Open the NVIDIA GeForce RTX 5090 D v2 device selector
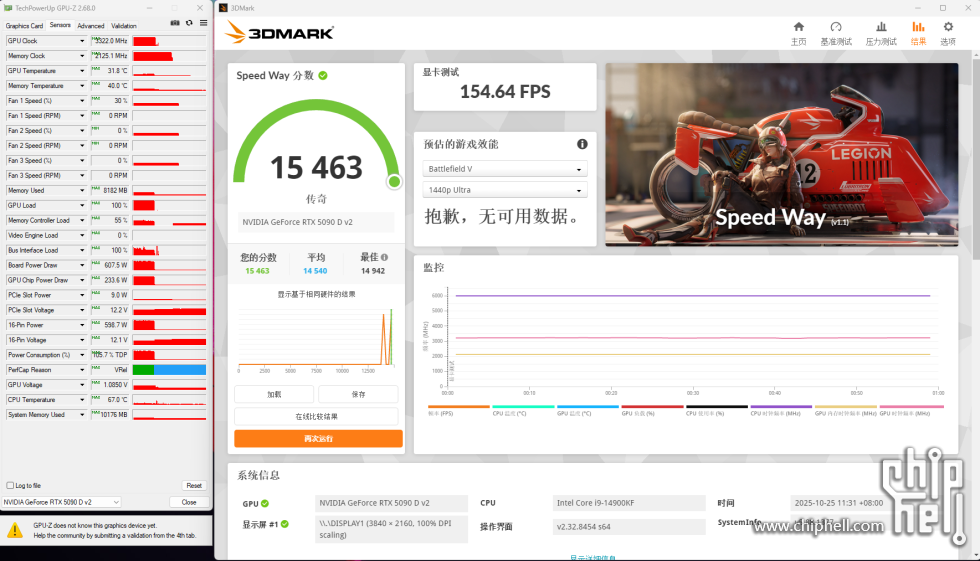Screen dimensions: 980x561 tap(61, 502)
